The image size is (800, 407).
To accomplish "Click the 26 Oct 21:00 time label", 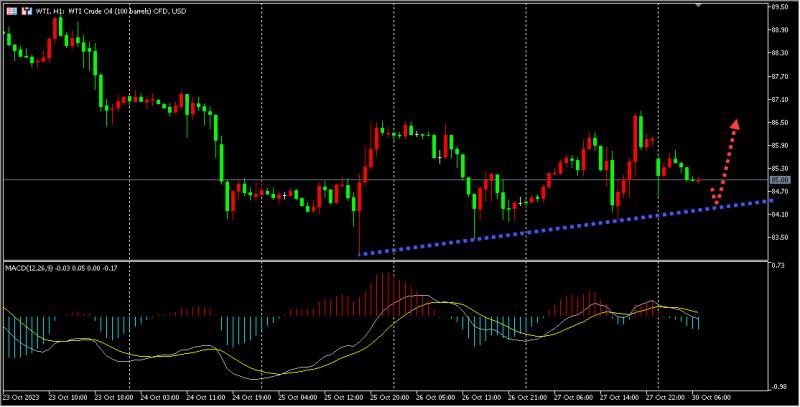I will 527,397.
